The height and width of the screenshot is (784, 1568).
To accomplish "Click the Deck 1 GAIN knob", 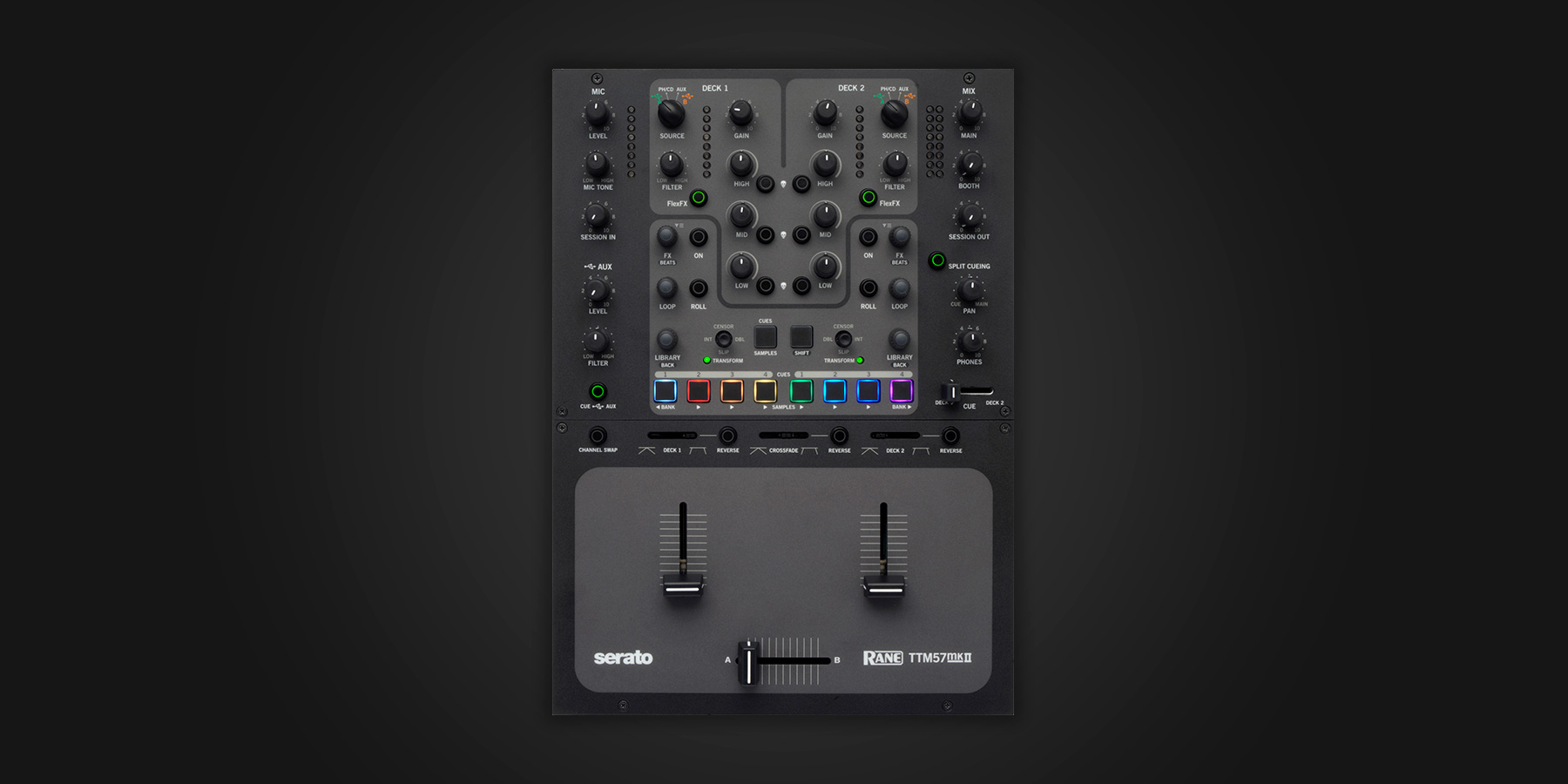I will [x=741, y=112].
